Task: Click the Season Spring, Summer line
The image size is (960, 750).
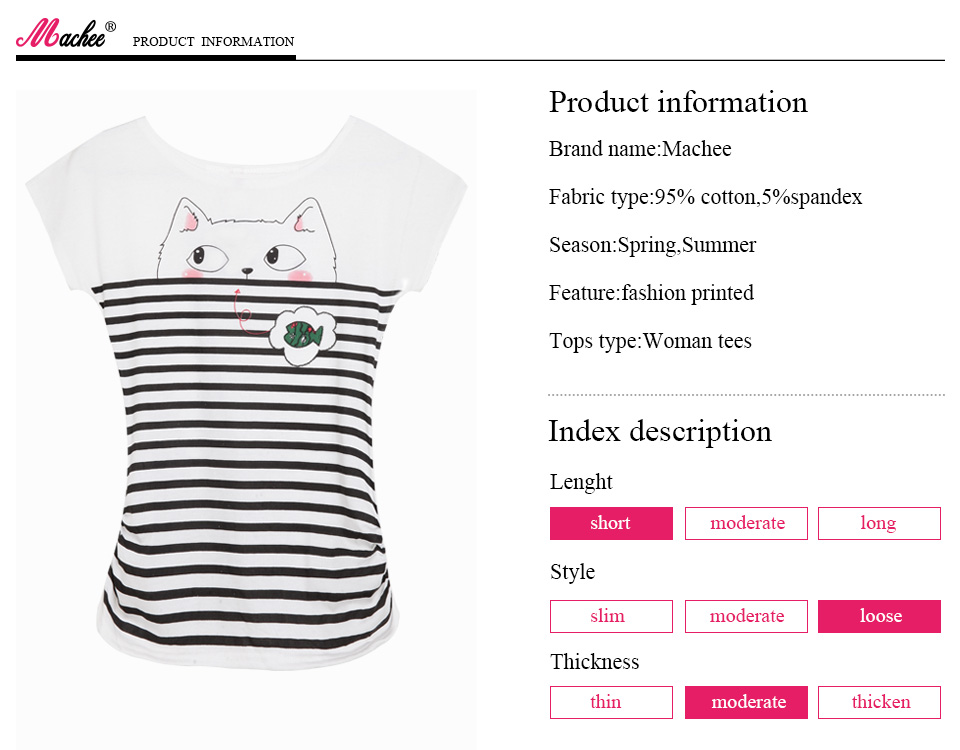Action: click(652, 245)
